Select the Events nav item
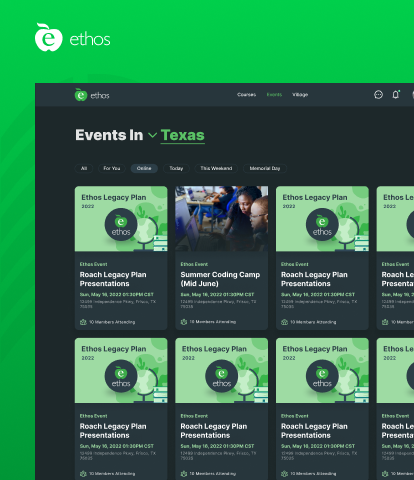Viewport: 414px width, 480px height. coord(274,95)
